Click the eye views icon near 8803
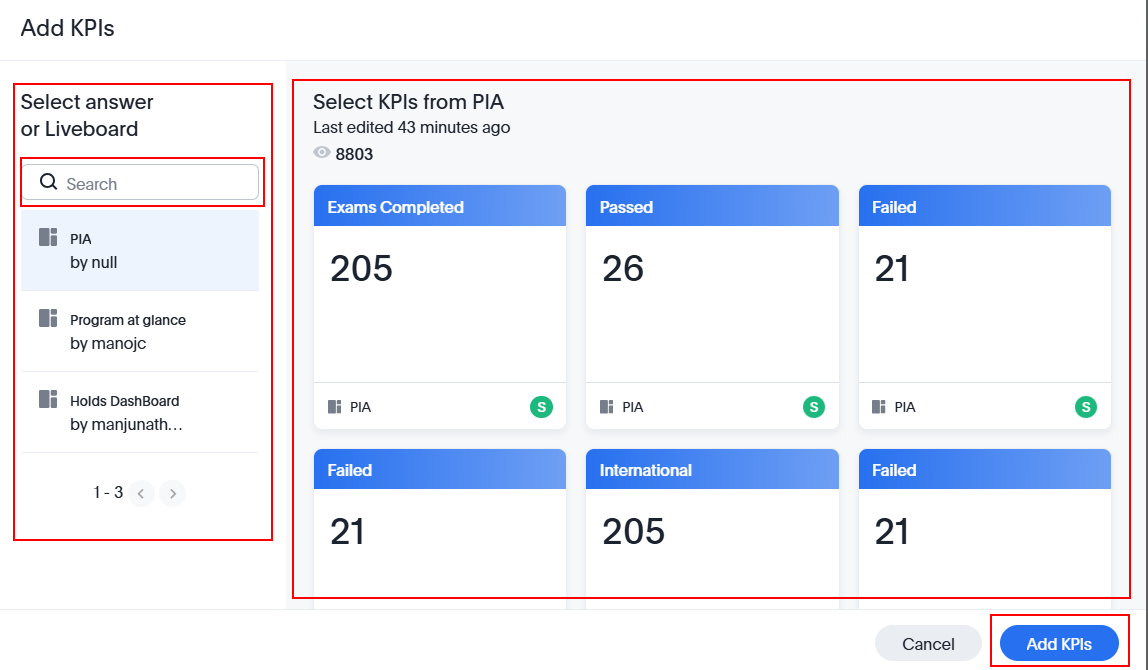This screenshot has width=1148, height=670. [322, 153]
